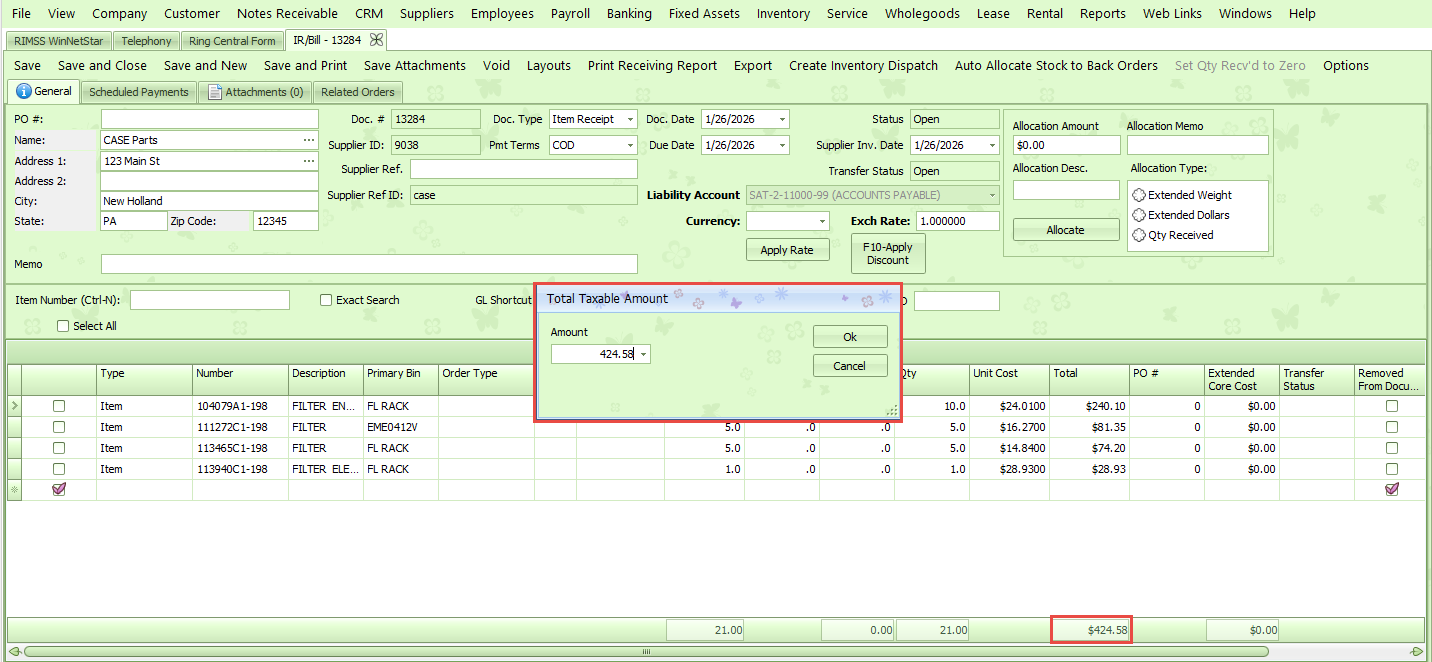1432x662 pixels.
Task: Switch to the Scheduled Payments tab
Action: pyautogui.click(x=139, y=92)
